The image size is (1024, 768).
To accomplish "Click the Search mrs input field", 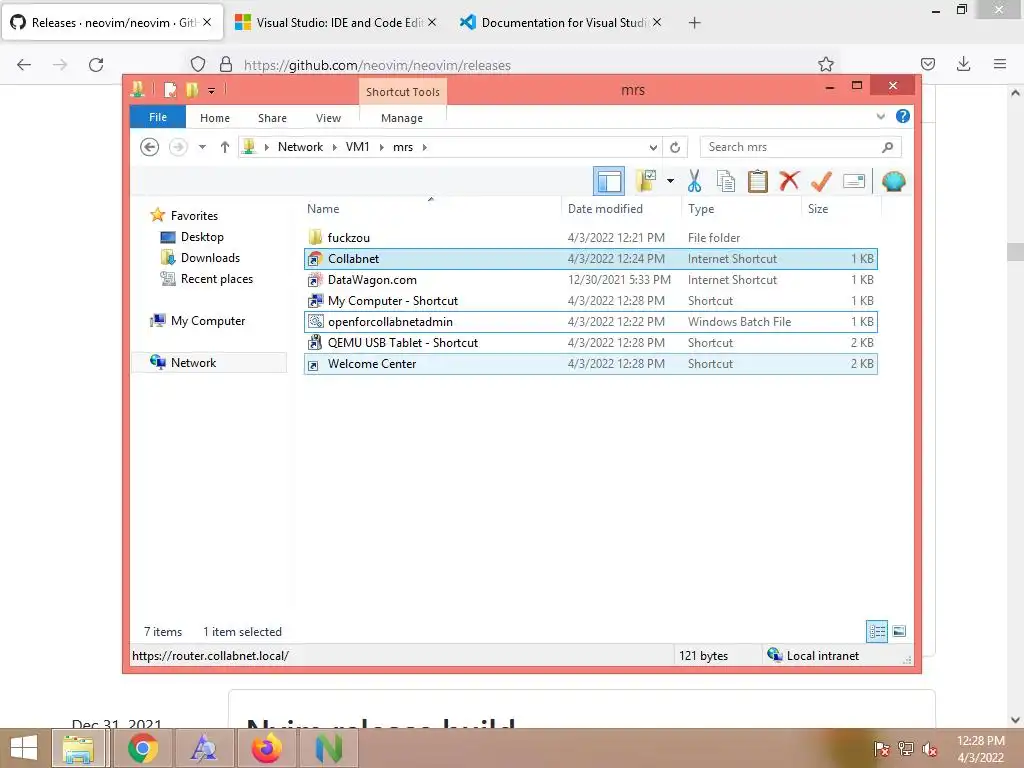I will click(800, 147).
